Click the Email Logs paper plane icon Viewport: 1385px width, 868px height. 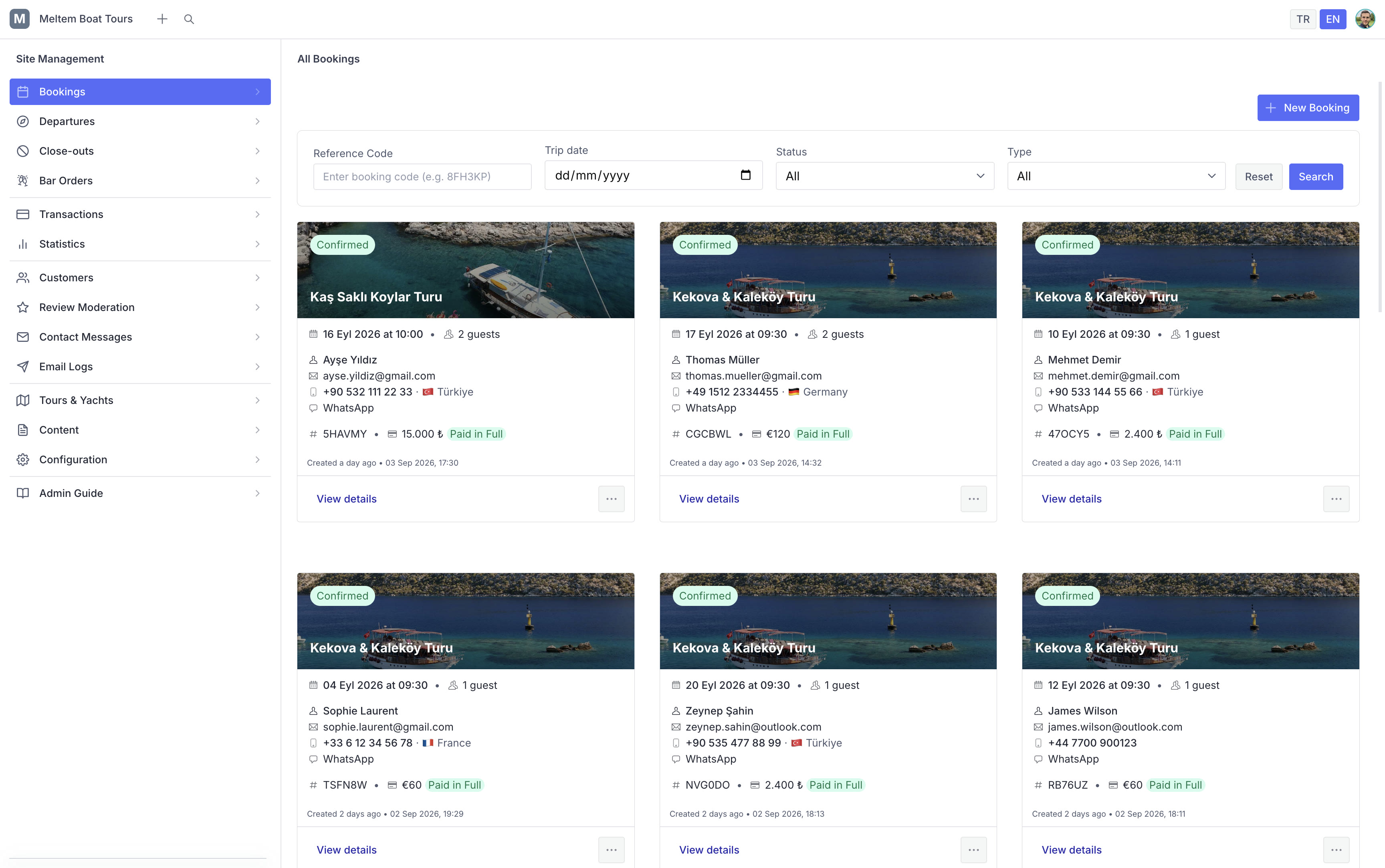click(23, 367)
